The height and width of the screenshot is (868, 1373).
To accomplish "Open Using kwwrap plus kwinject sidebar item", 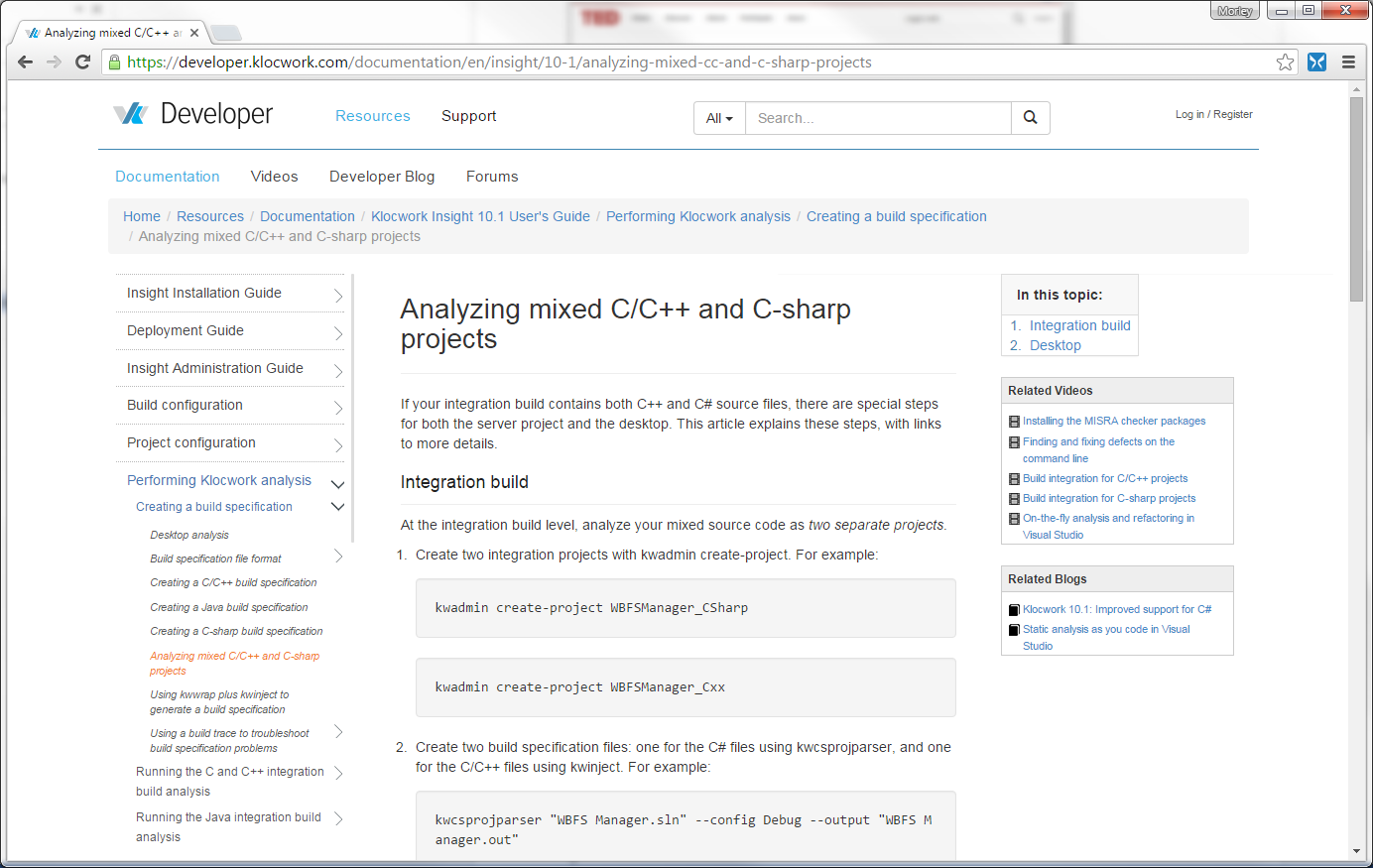I will tap(219, 702).
